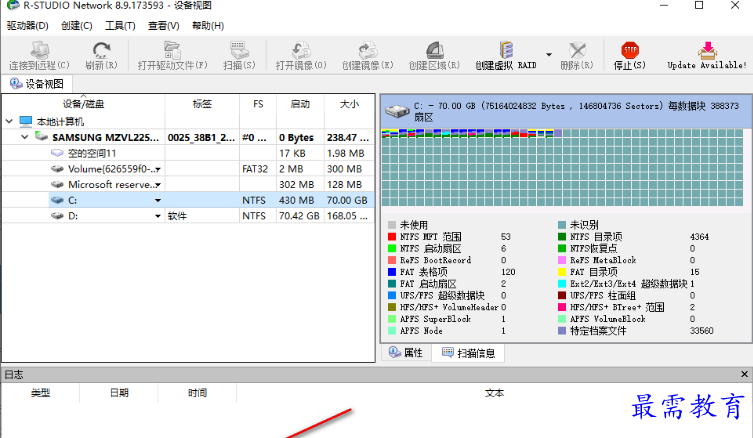The image size is (753, 438).
Task: Switch to the 属性 tab
Action: tap(406, 353)
